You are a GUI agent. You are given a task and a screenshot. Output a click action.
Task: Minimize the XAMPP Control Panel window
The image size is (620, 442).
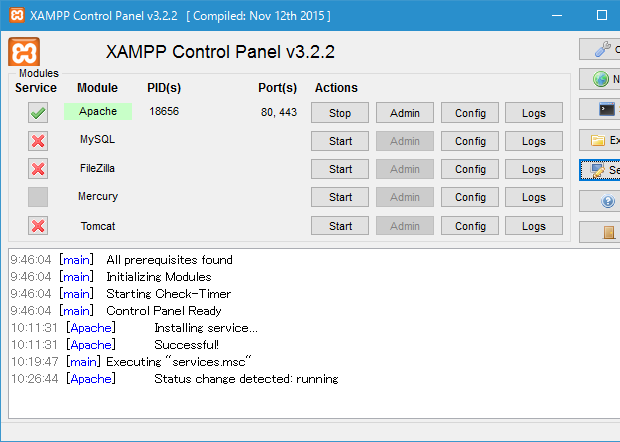[557, 15]
